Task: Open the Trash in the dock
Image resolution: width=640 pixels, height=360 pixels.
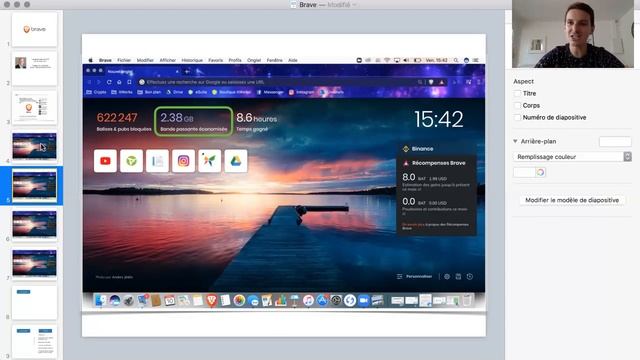Action: [x=467, y=301]
